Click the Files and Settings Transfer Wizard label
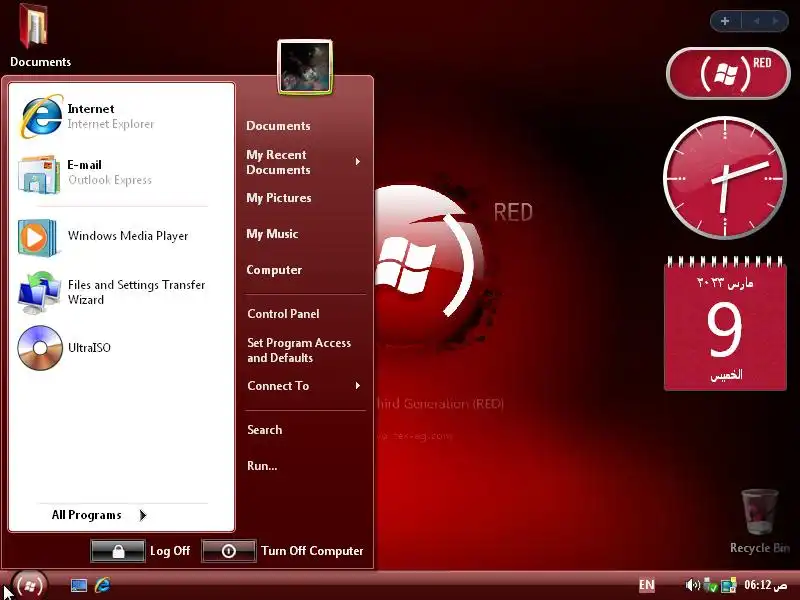This screenshot has width=800, height=600. 137,292
